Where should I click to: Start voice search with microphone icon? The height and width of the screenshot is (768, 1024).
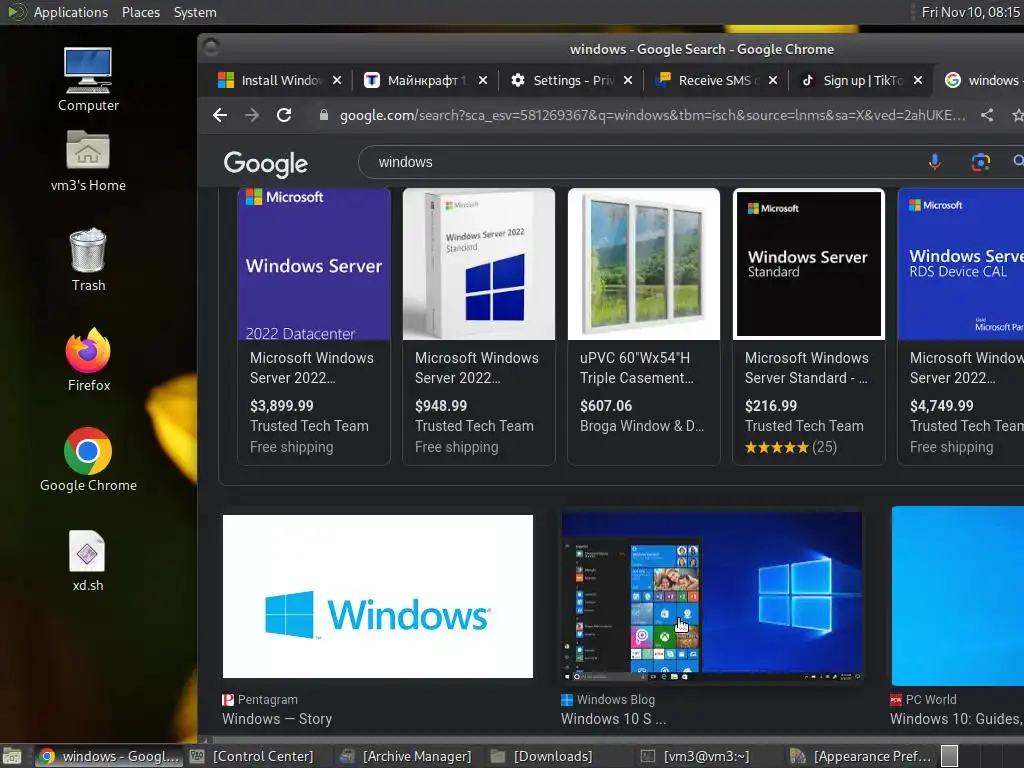pyautogui.click(x=935, y=162)
